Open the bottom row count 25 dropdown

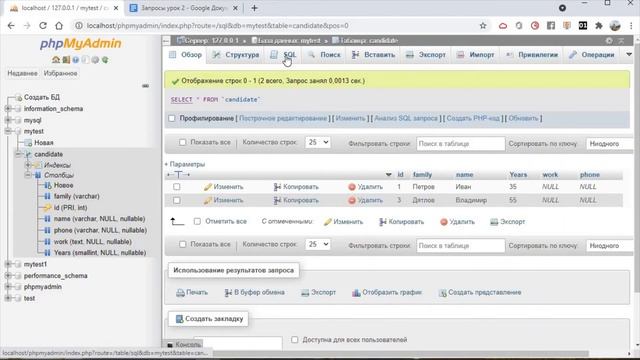[318, 244]
